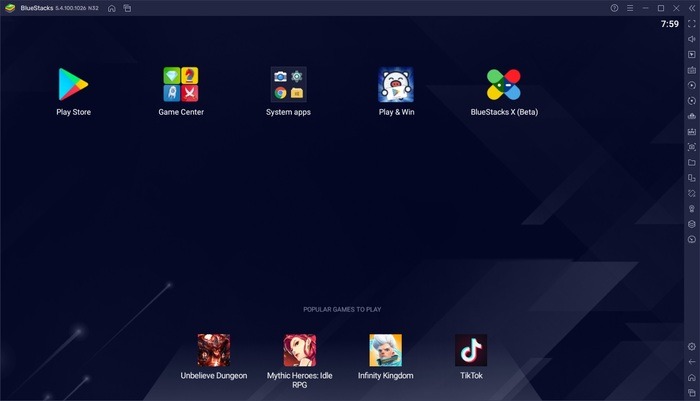Open Infinity Kingdom game
700x401 pixels.
pyautogui.click(x=385, y=350)
